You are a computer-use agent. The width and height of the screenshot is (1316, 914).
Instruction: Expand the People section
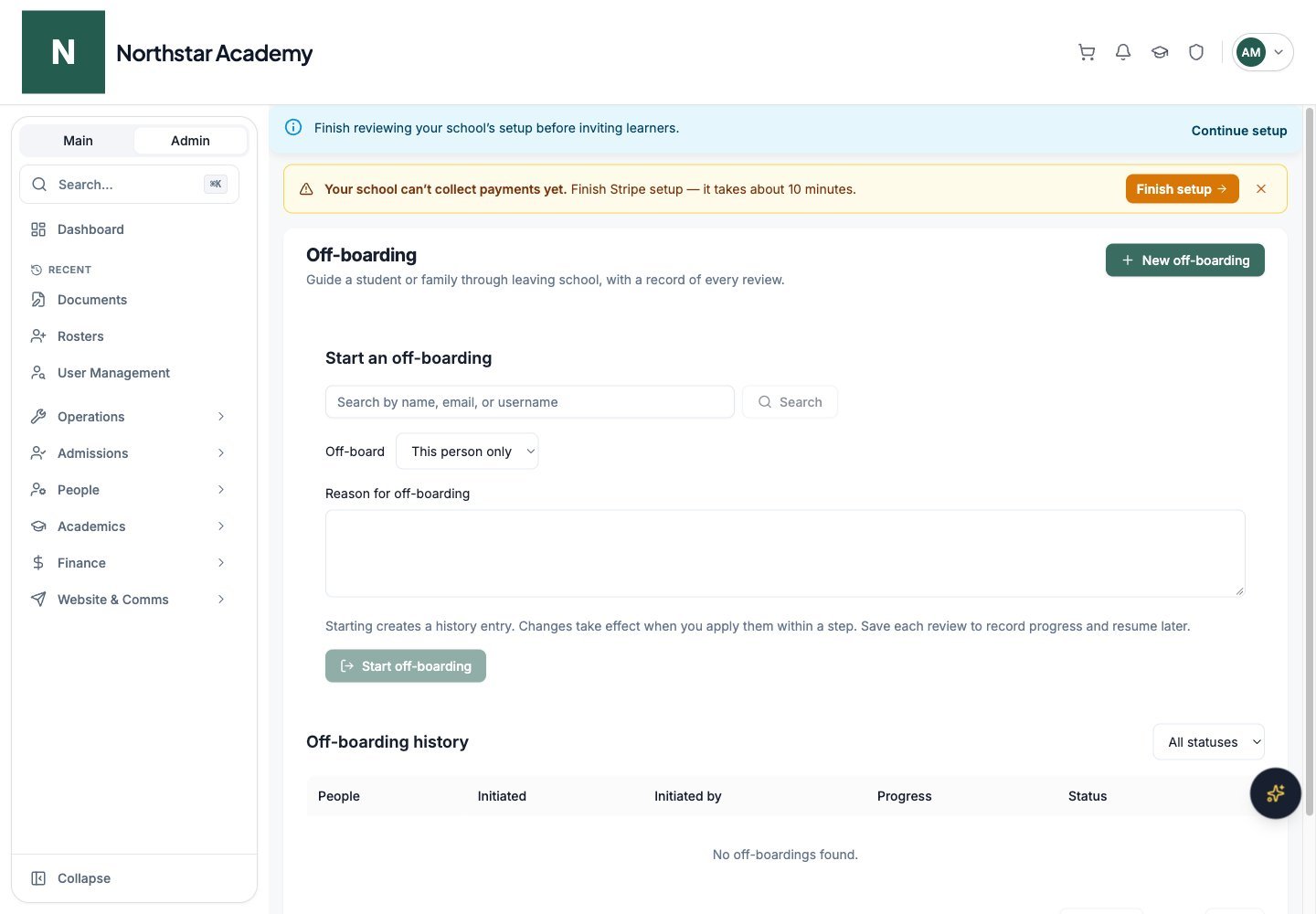pos(129,490)
